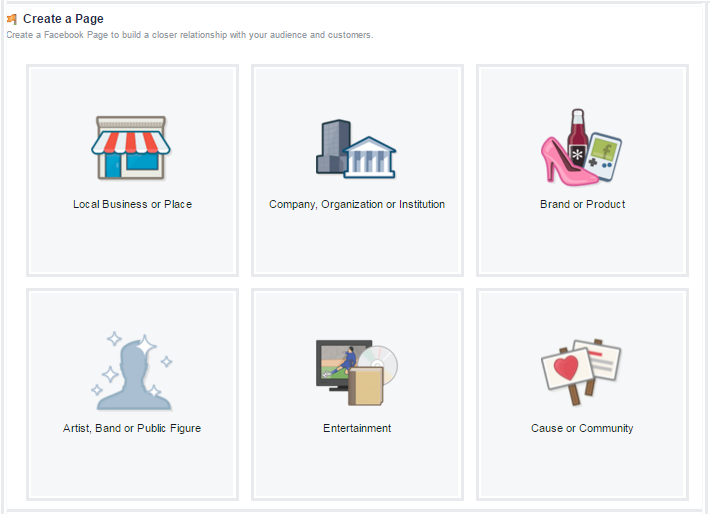Choose the sparkling silhouette artist icon
710x514 pixels.
tap(132, 371)
